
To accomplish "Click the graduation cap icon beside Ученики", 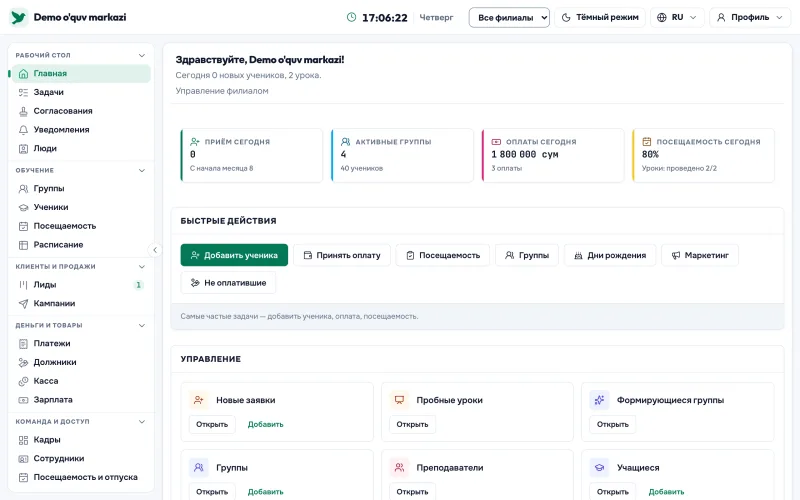I will (23, 208).
